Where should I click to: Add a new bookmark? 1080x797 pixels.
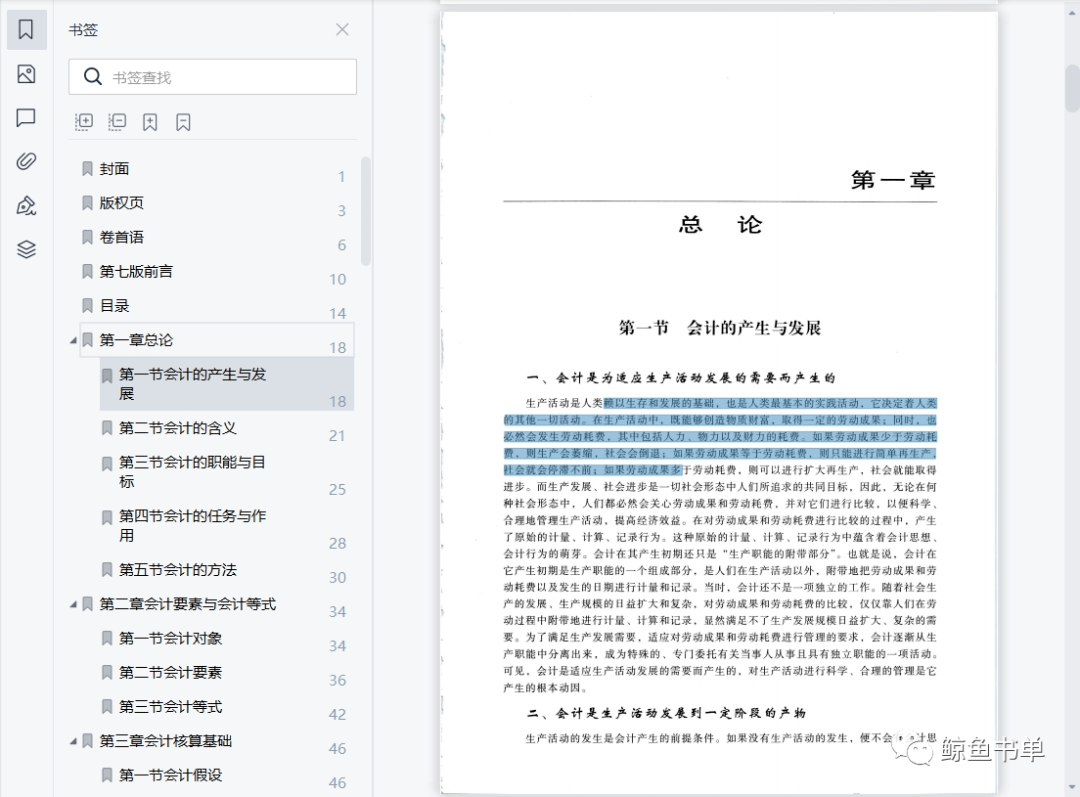pyautogui.click(x=150, y=121)
